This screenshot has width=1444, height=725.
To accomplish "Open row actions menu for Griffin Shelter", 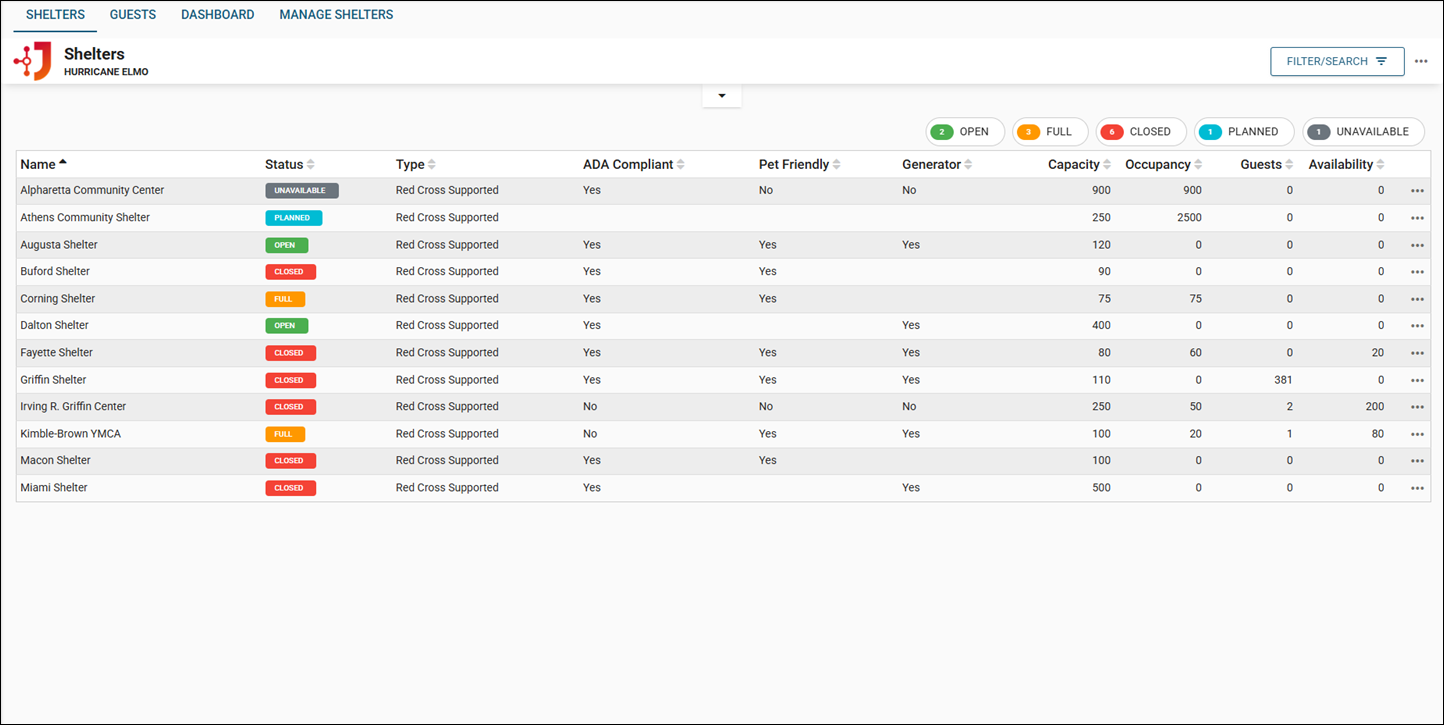I will [1417, 381].
